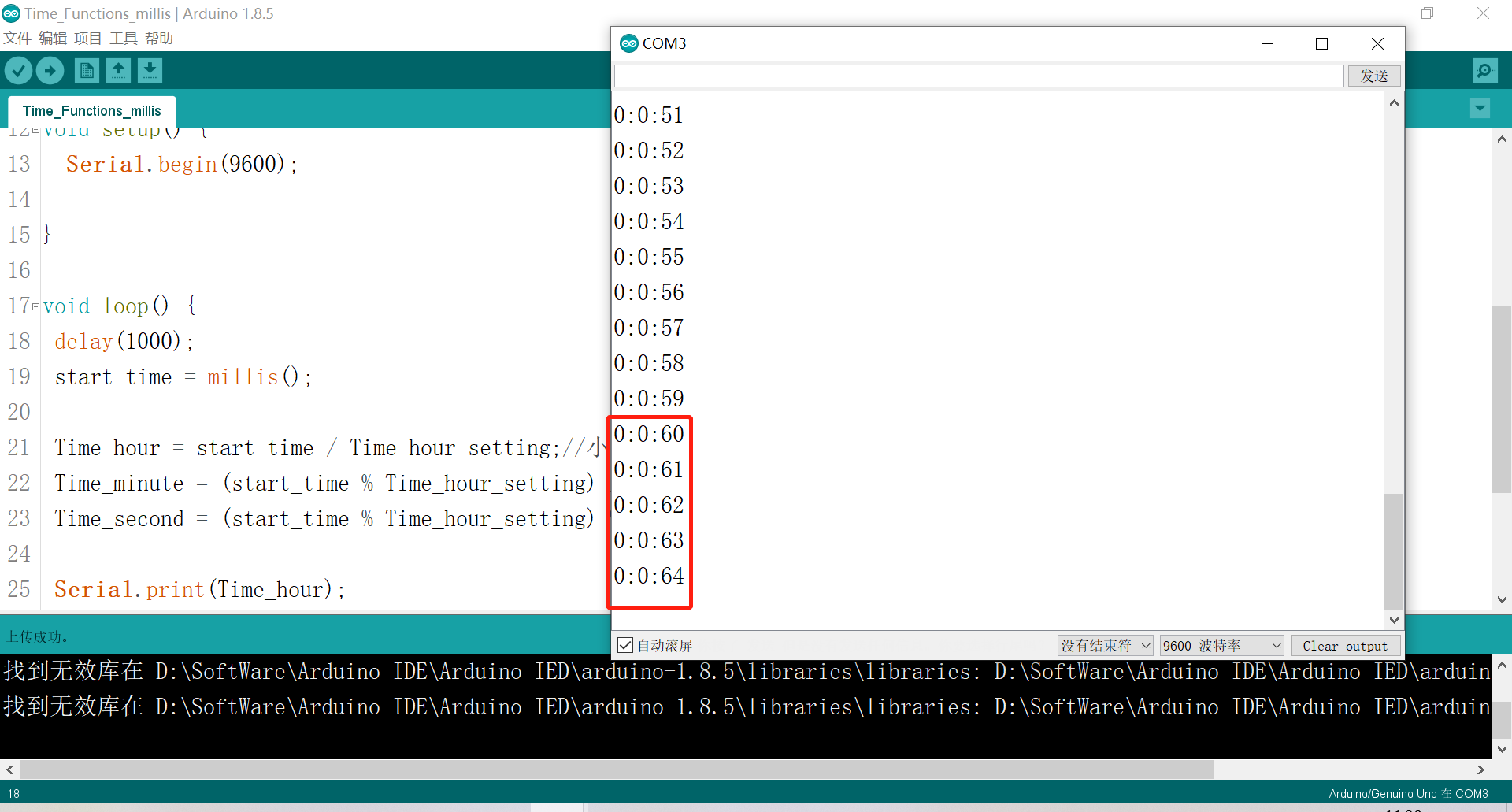Open the 文件 menu
The height and width of the screenshot is (812, 1512).
pyautogui.click(x=17, y=38)
